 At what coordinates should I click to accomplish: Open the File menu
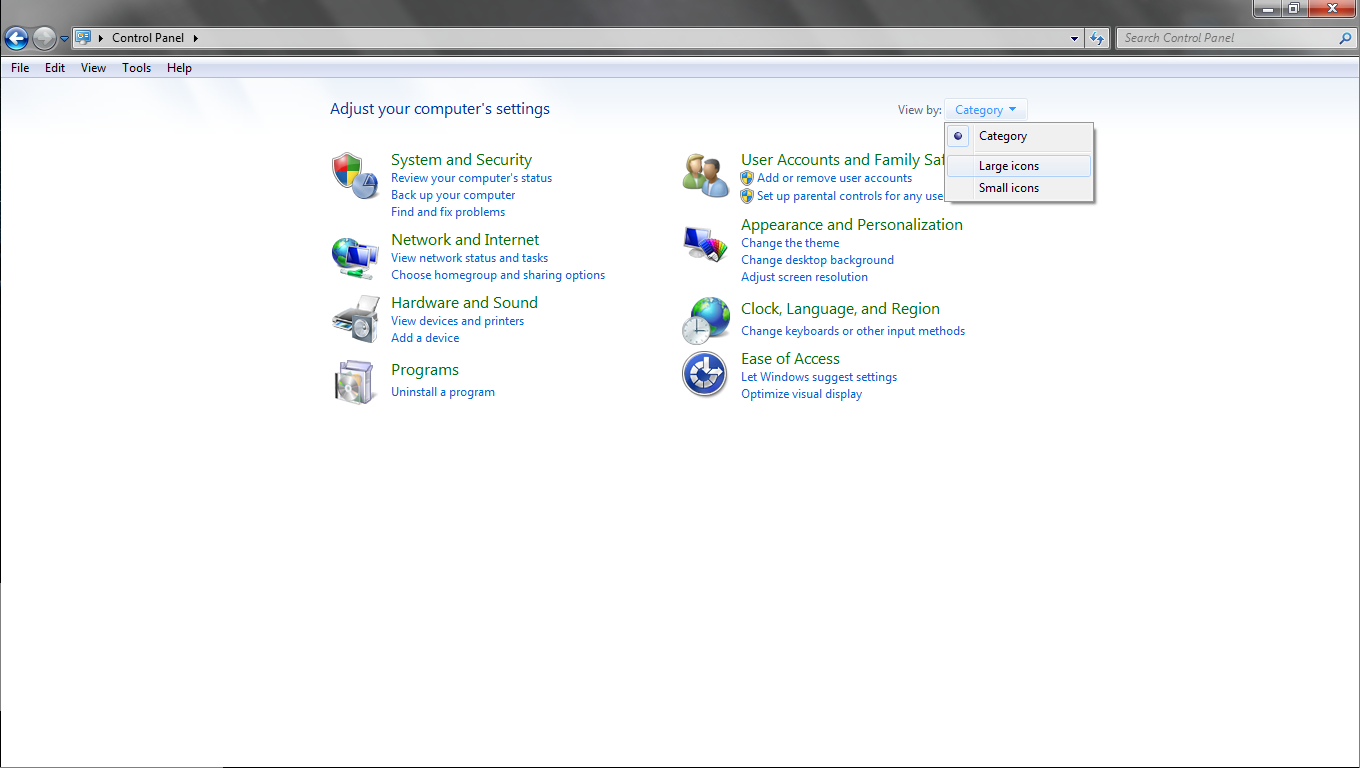tap(20, 68)
